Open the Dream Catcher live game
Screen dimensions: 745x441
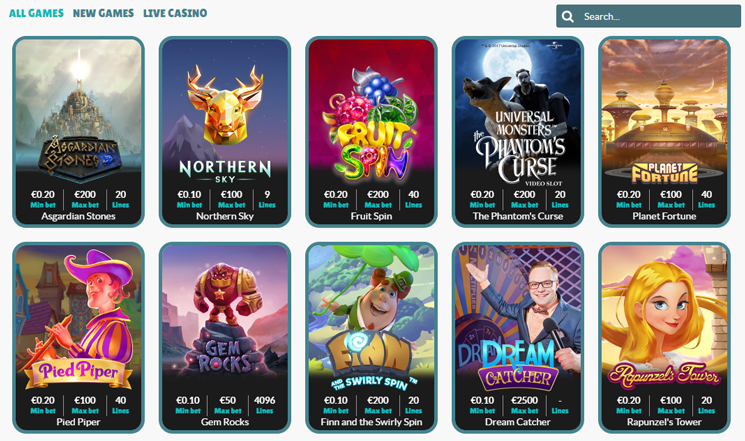pos(518,337)
